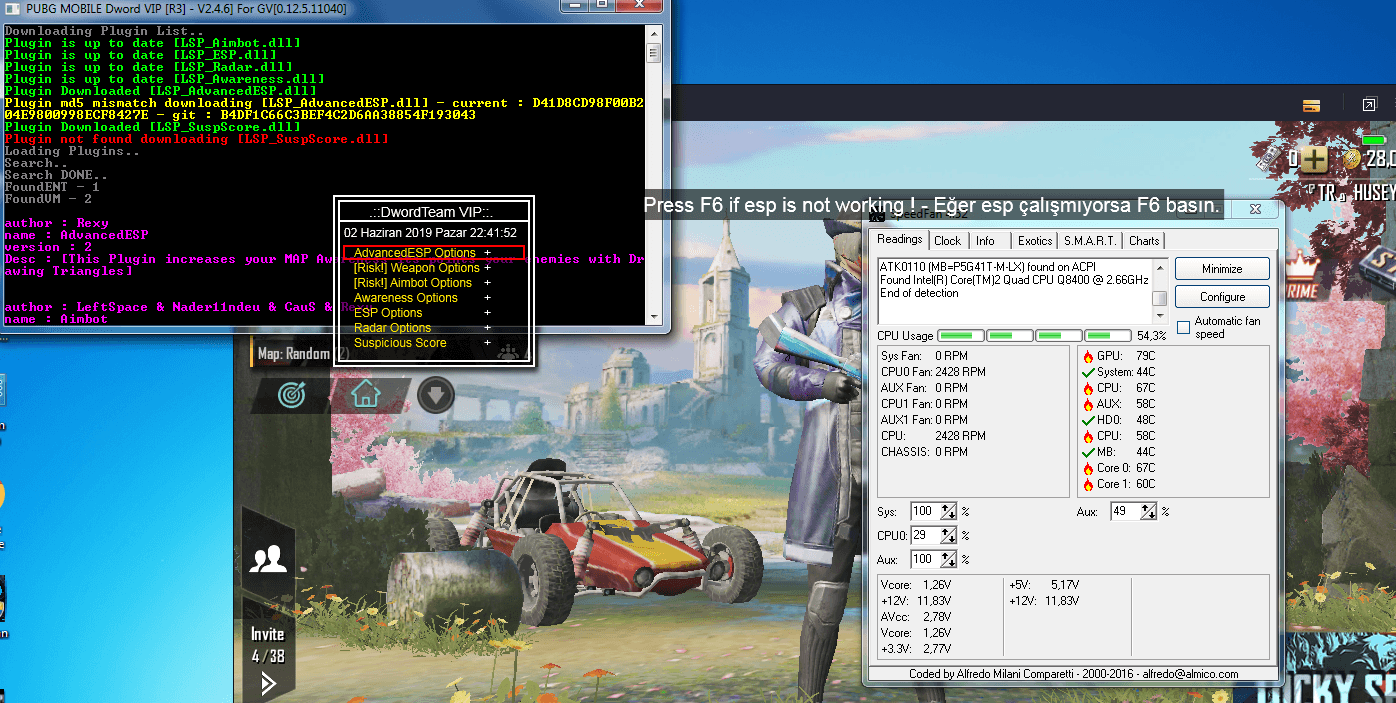This screenshot has width=1396, height=703.
Task: Click the Minimize button in SpeedFan
Action: 1222,269
